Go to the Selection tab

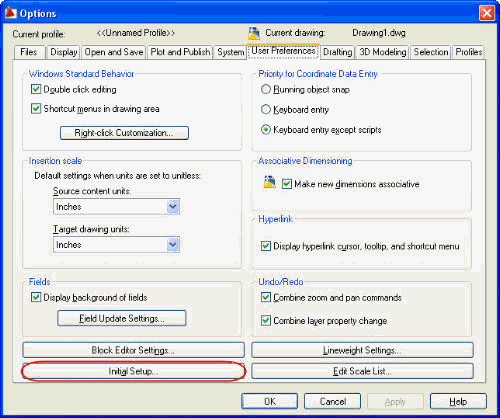click(431, 52)
